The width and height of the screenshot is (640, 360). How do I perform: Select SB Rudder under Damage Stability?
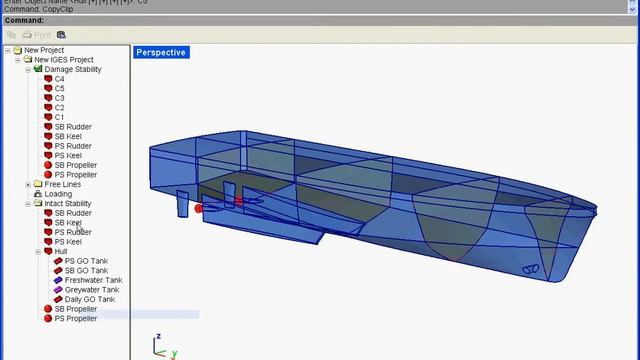pyautogui.click(x=73, y=127)
